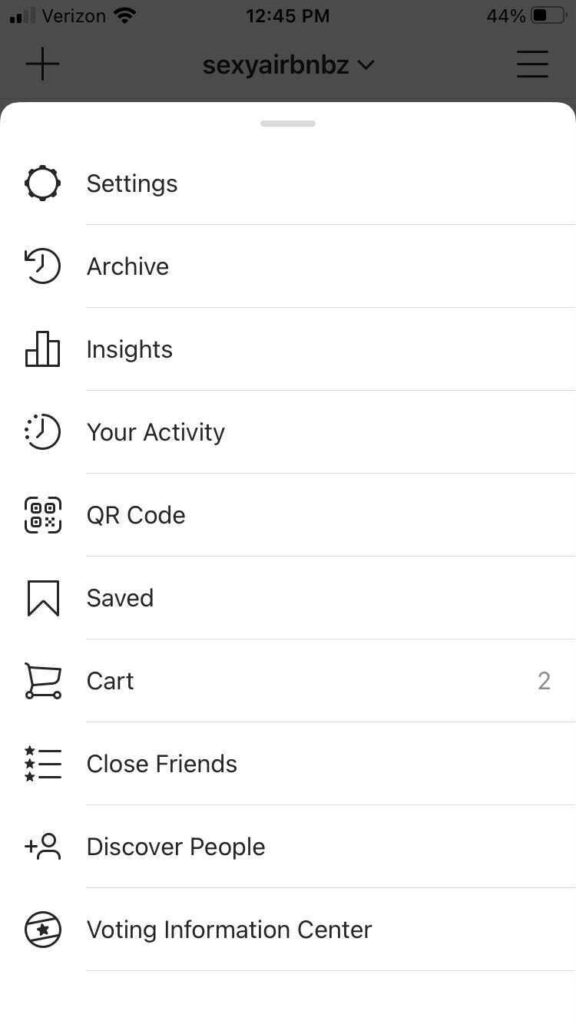Open Discover People via add-person icon
This screenshot has width=576, height=1024.
42,846
